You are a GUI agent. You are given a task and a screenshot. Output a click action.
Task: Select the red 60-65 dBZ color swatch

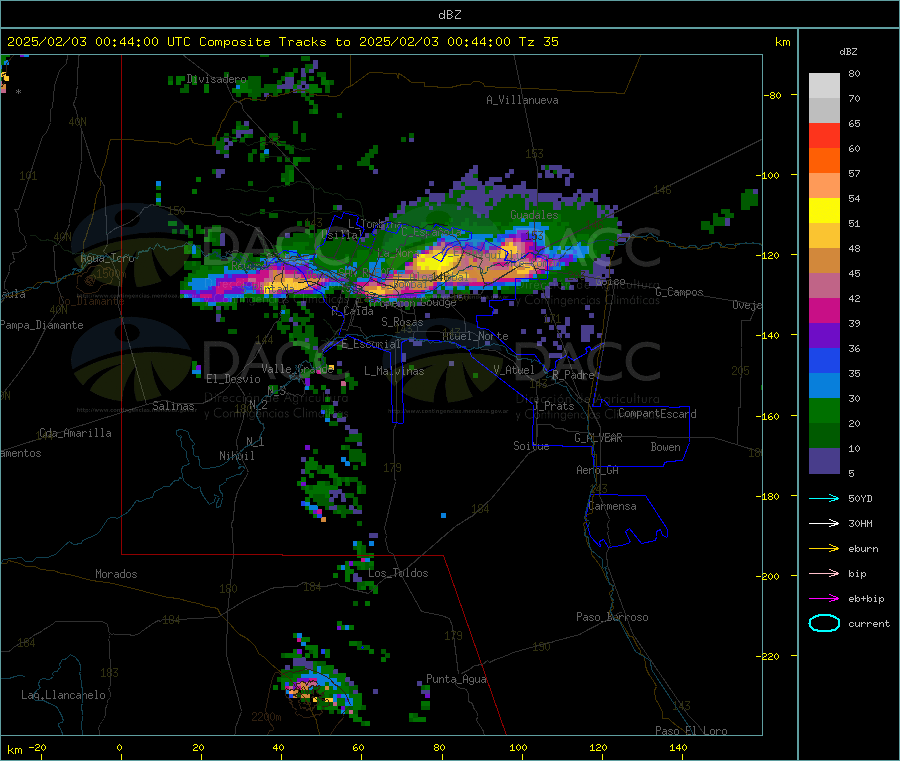tap(824, 136)
